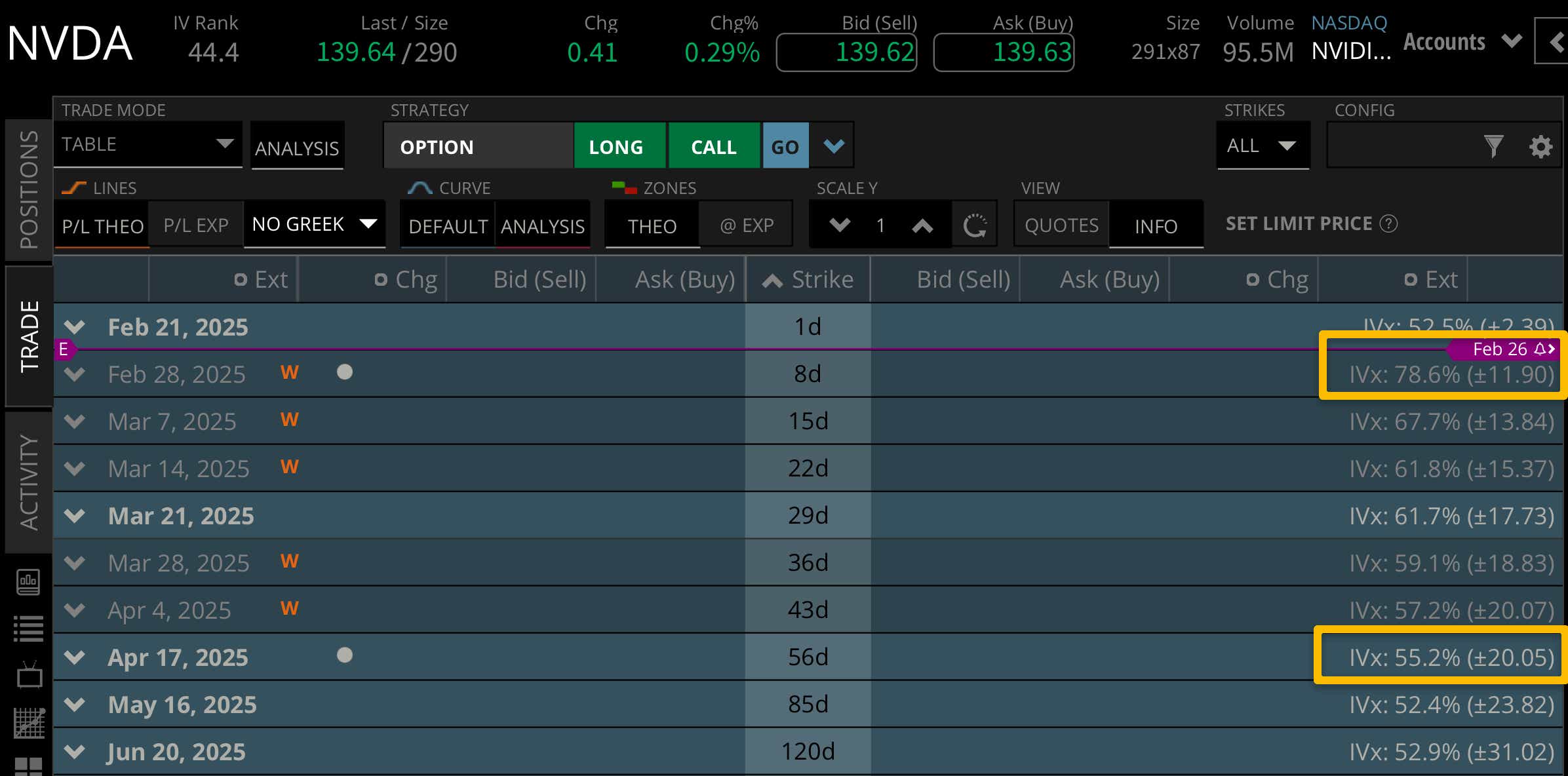Click the help icon beside Set Limit Price

pyautogui.click(x=1388, y=223)
